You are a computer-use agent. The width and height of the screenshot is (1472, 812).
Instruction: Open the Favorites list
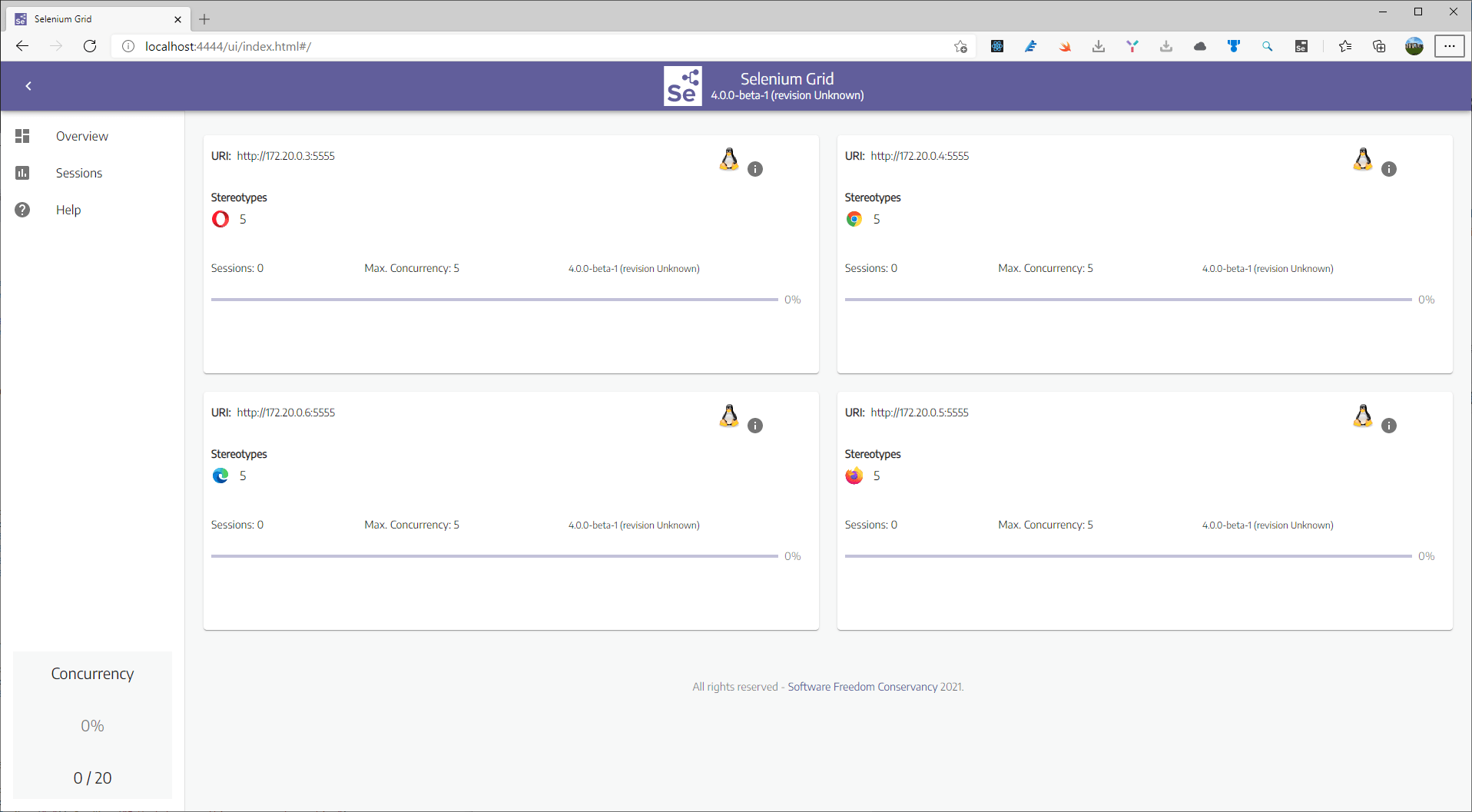[1345, 46]
